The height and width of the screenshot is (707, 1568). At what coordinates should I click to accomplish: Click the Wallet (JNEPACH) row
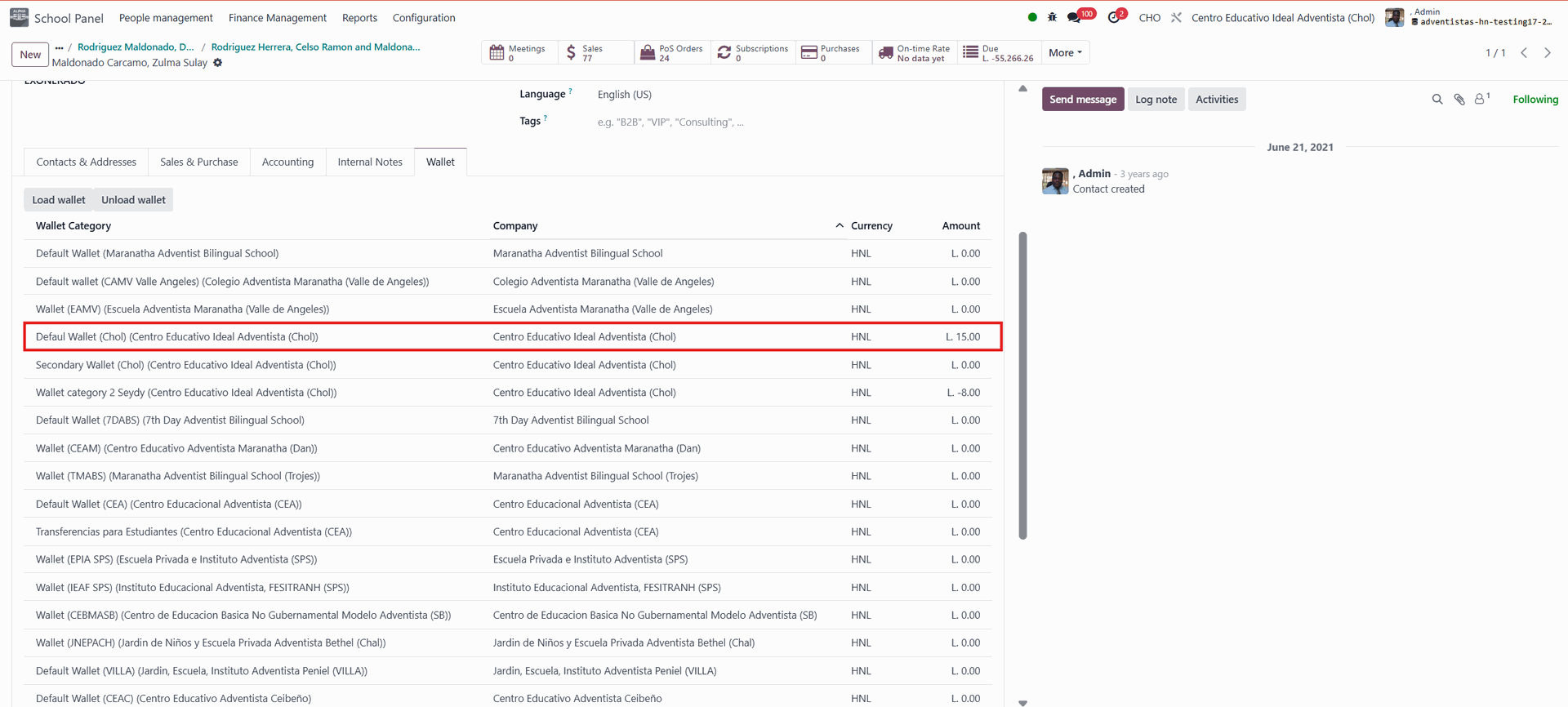(x=508, y=643)
